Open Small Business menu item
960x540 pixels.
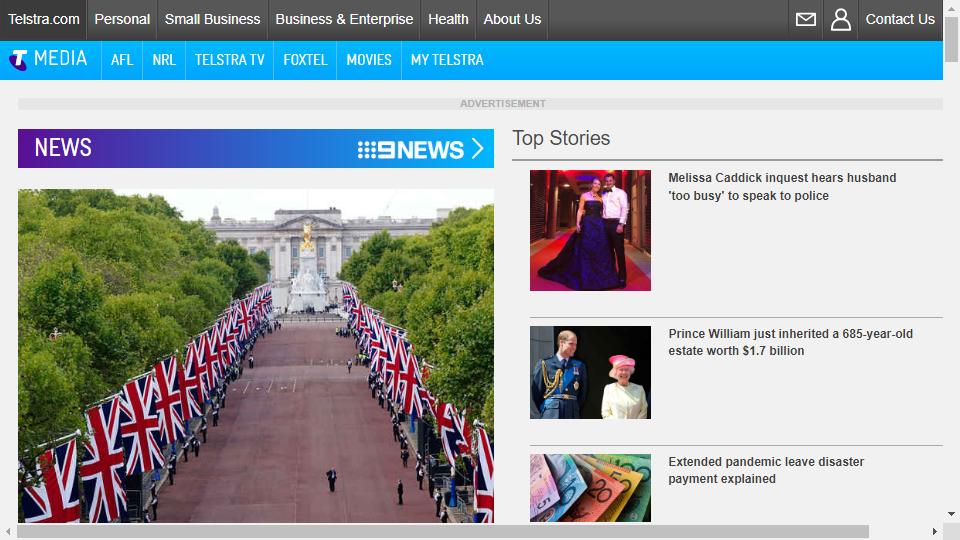(212, 20)
